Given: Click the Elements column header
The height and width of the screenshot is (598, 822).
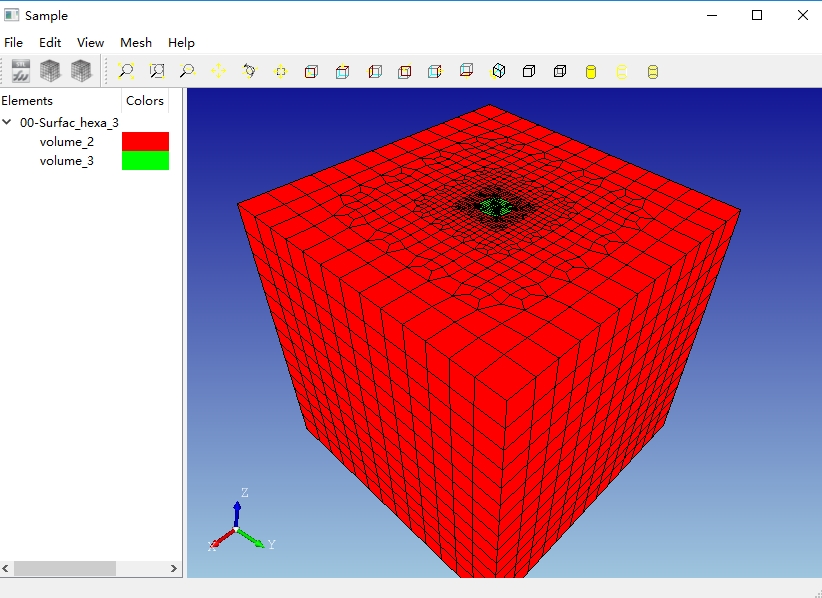Looking at the screenshot, I should click(28, 100).
